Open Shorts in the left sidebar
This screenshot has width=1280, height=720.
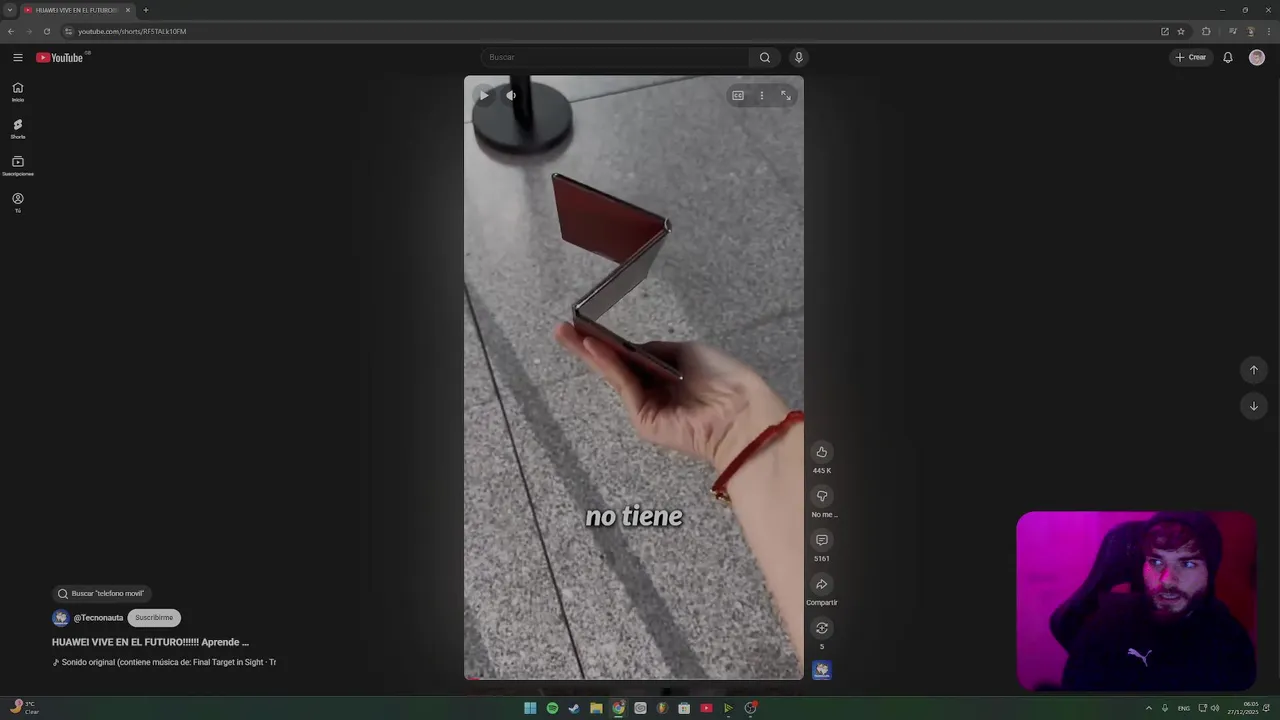17,129
